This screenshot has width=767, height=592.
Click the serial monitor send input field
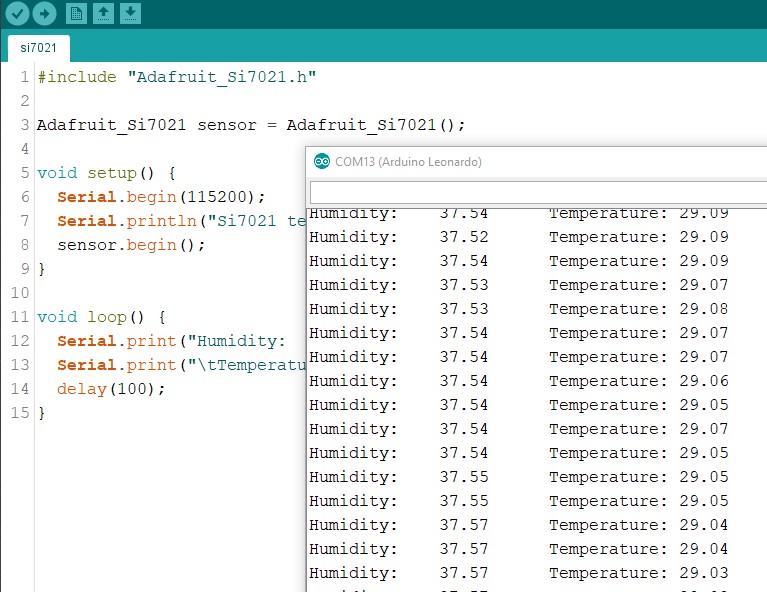pyautogui.click(x=538, y=193)
